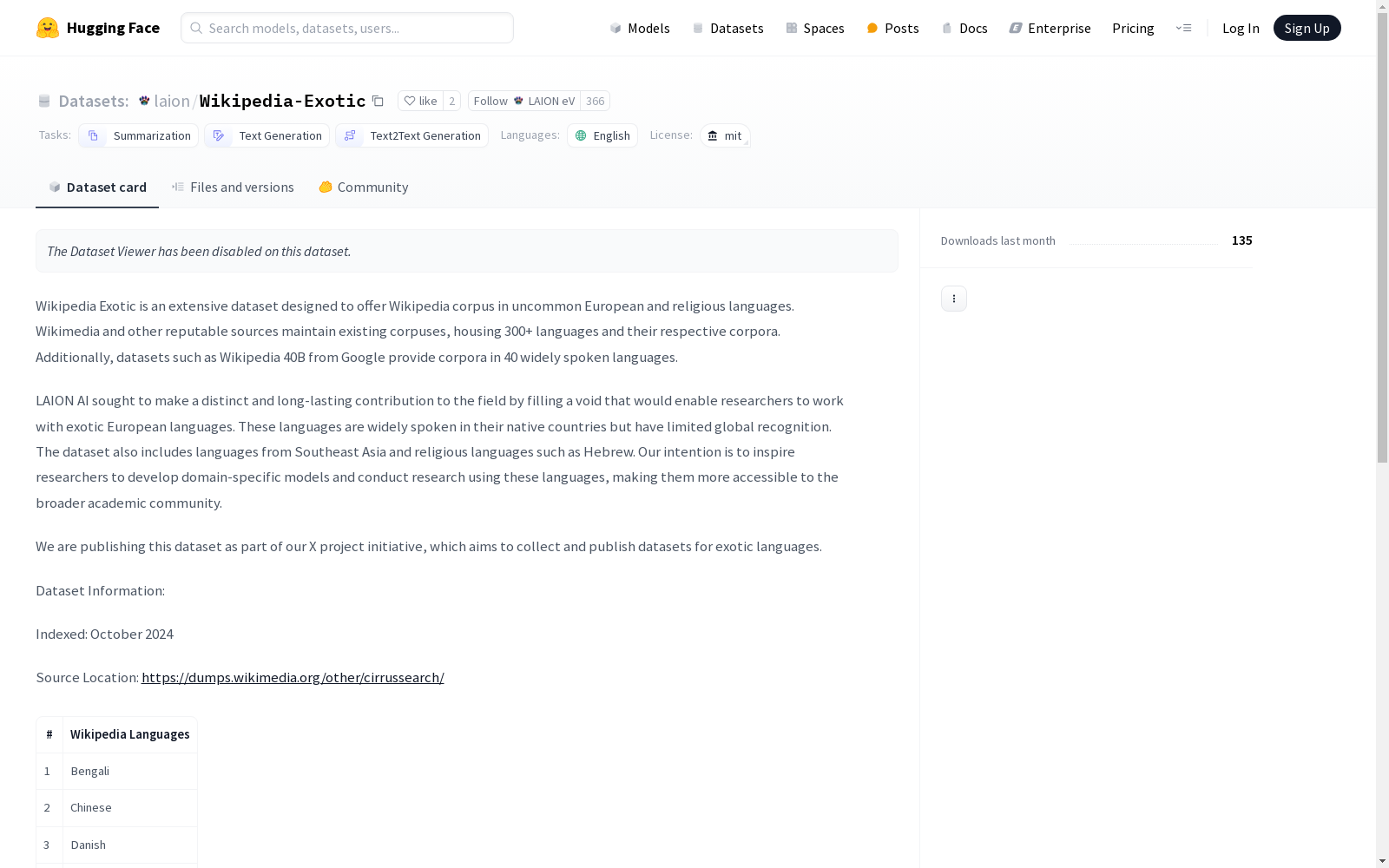
Task: Click the Sign Up button
Action: pos(1307,28)
